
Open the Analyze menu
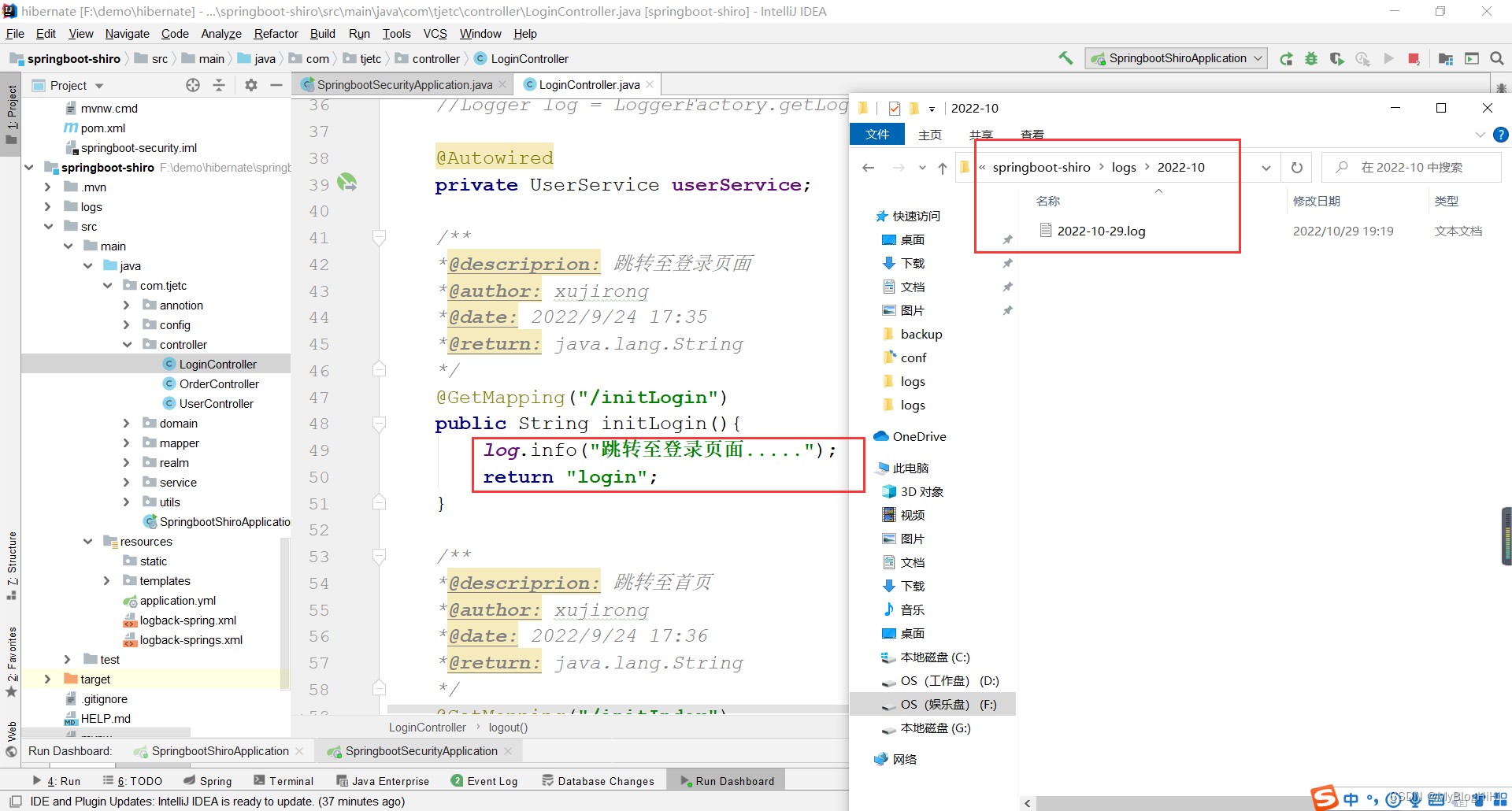(221, 34)
